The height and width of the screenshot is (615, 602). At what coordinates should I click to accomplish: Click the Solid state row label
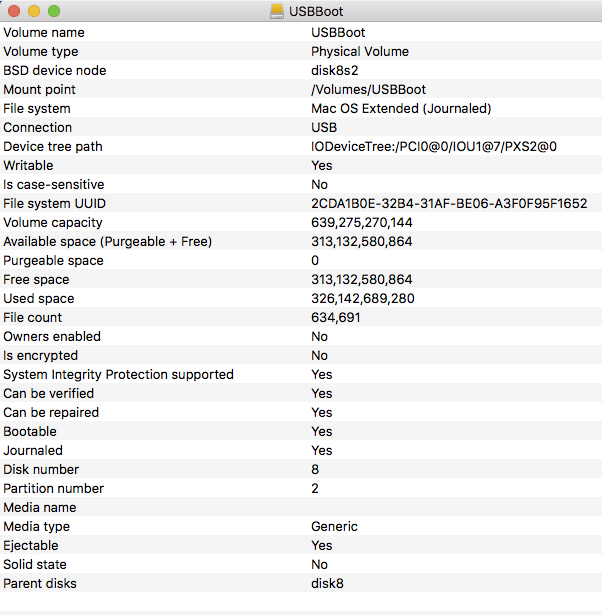pos(35,564)
